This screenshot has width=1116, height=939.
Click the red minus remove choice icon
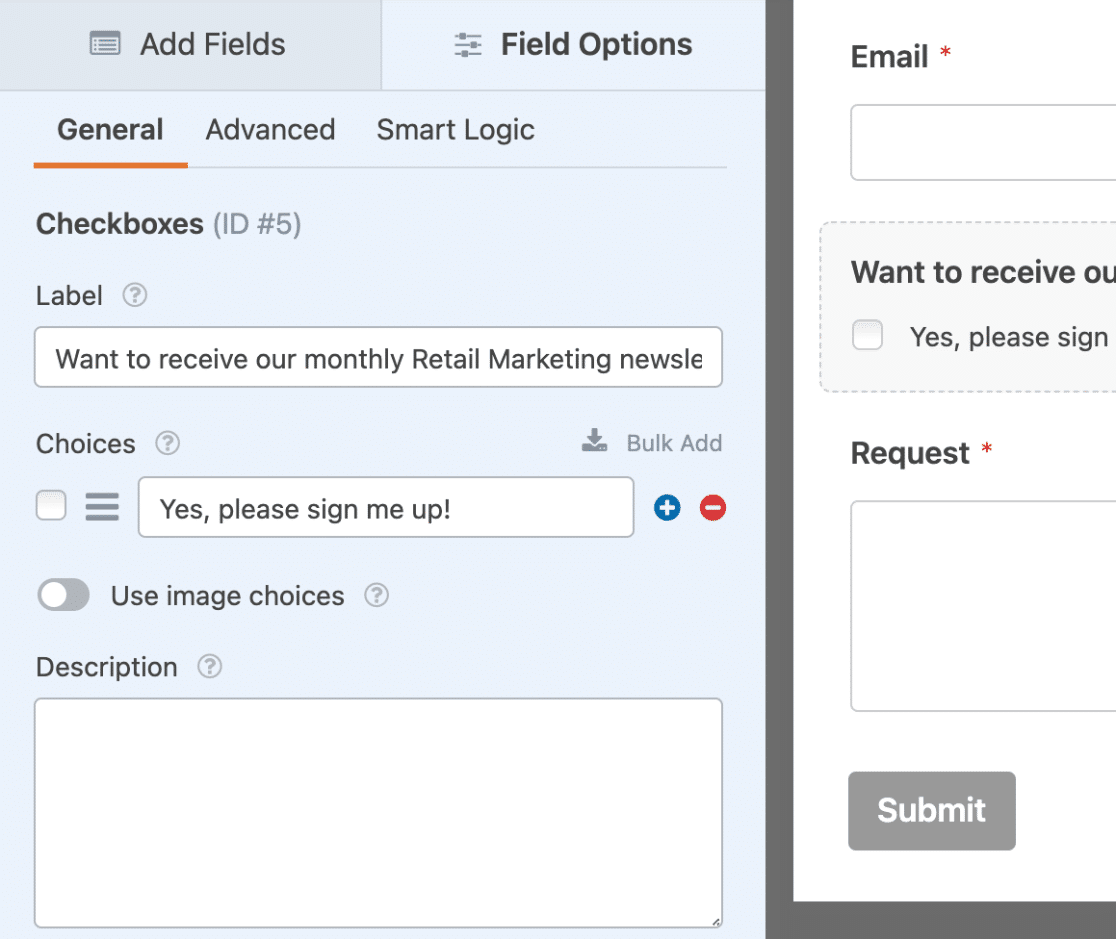point(713,508)
